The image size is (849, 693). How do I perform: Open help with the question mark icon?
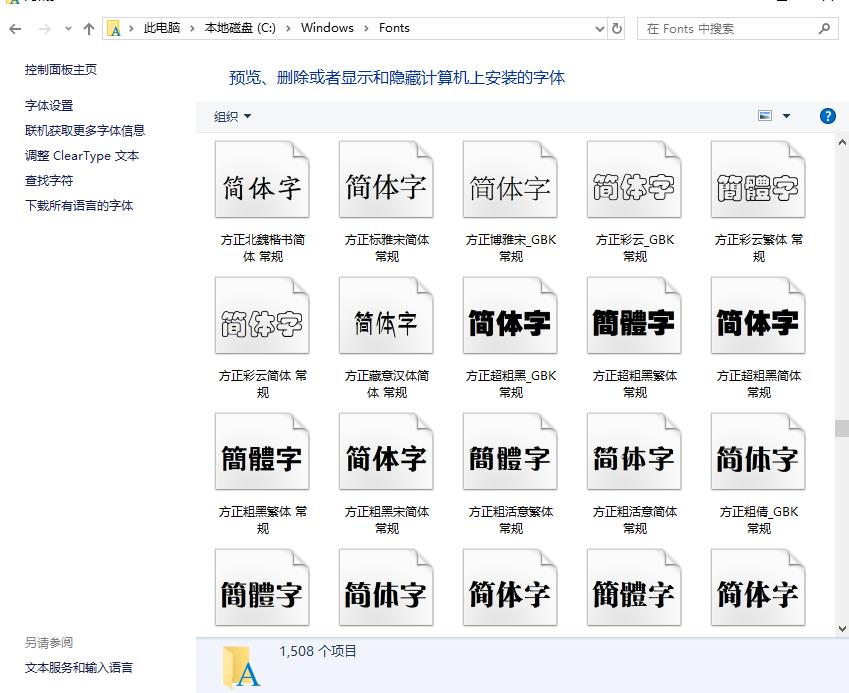(827, 116)
